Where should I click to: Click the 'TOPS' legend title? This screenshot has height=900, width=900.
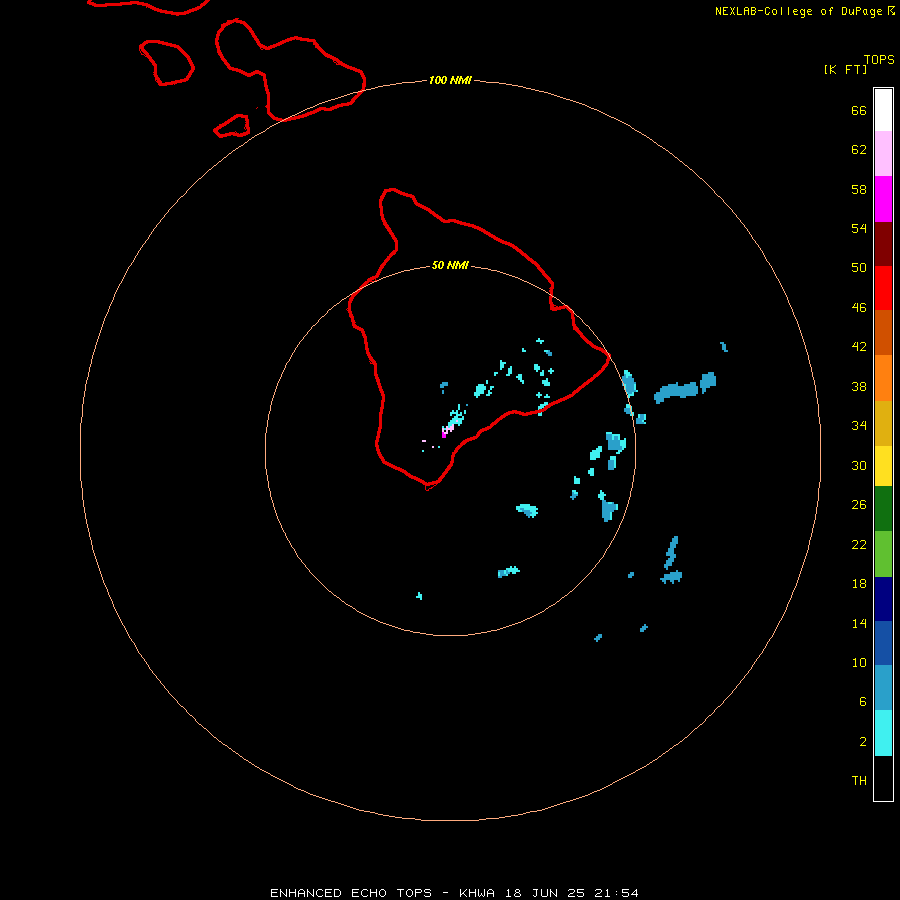click(879, 59)
